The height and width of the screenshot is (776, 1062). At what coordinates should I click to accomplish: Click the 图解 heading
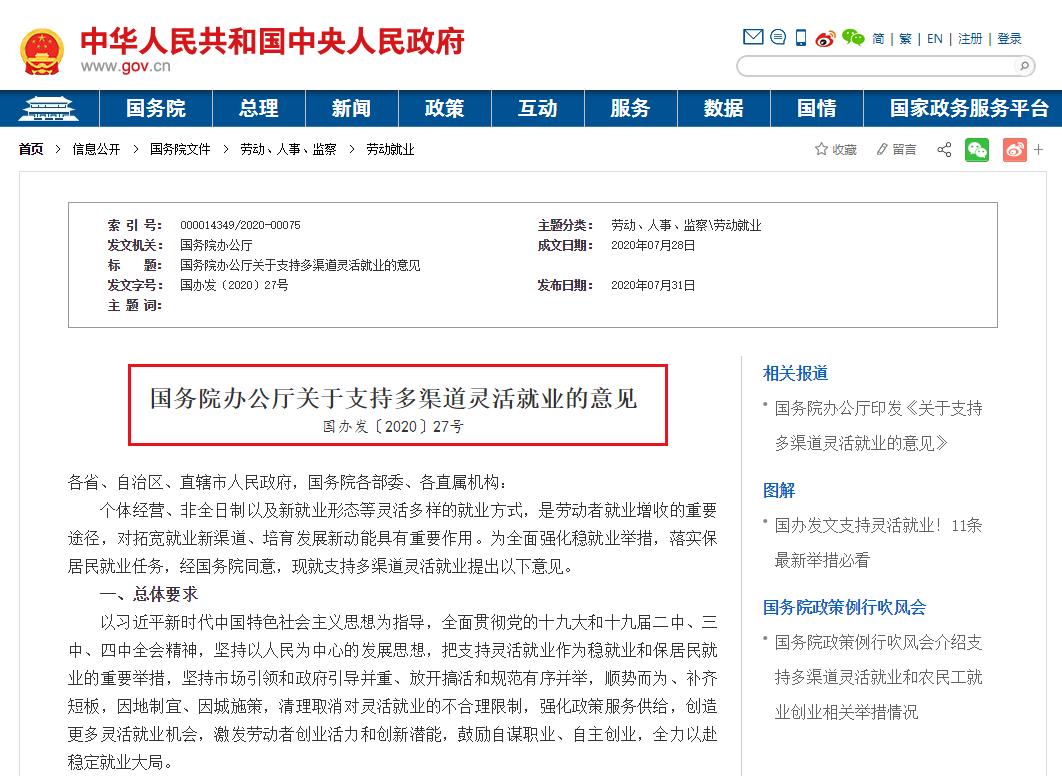pos(779,490)
